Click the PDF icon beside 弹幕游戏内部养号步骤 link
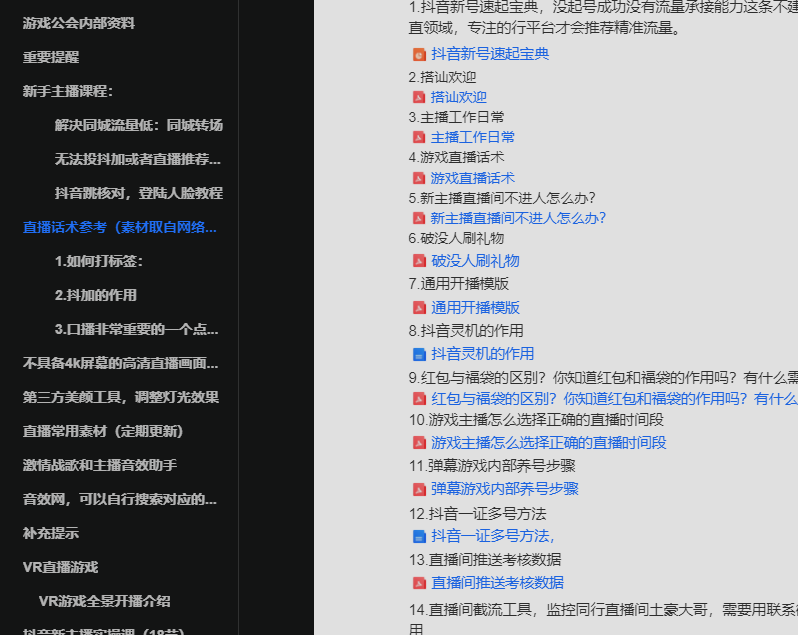 pos(419,489)
